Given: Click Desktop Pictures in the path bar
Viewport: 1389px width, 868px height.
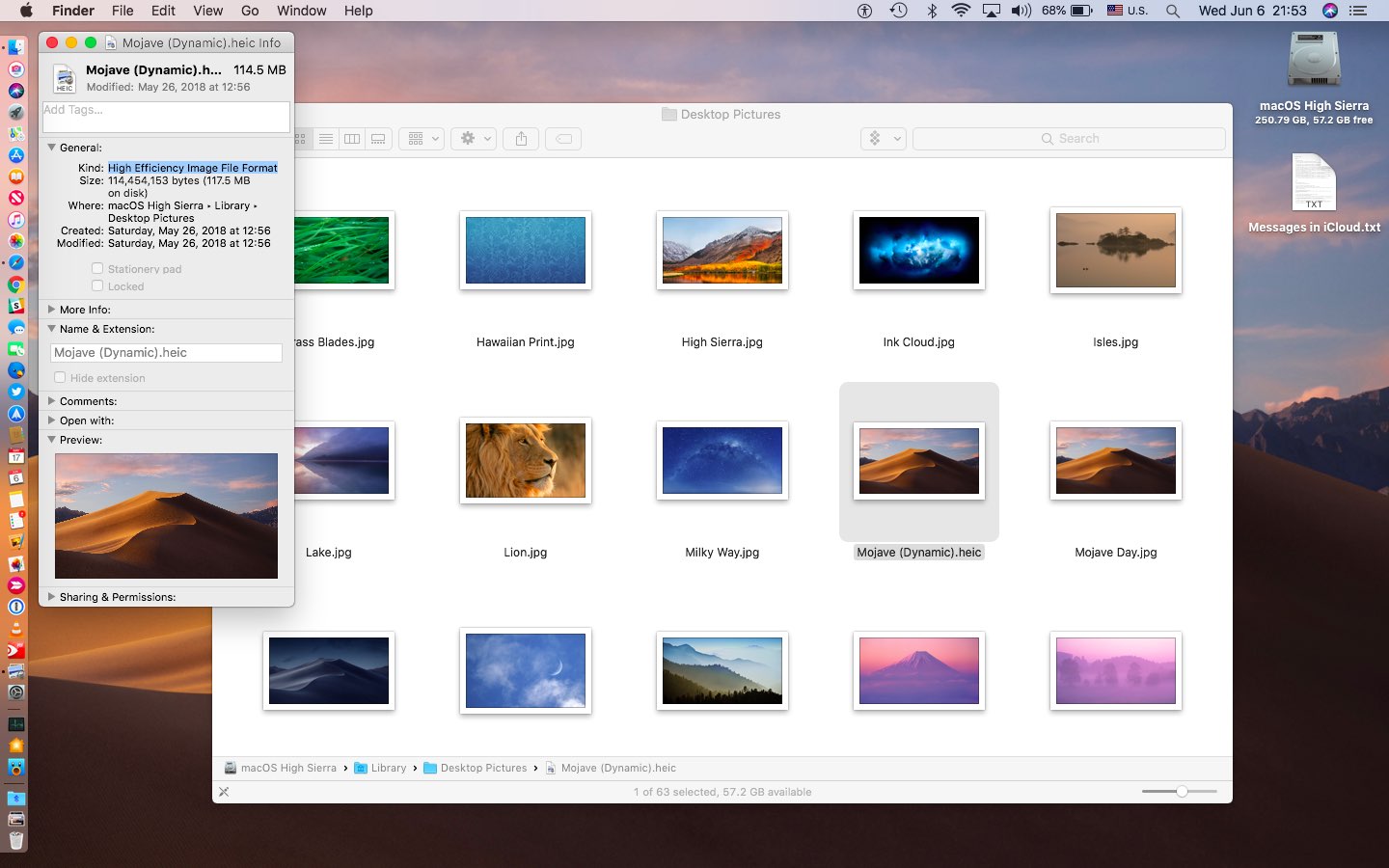Looking at the screenshot, I should 476,768.
